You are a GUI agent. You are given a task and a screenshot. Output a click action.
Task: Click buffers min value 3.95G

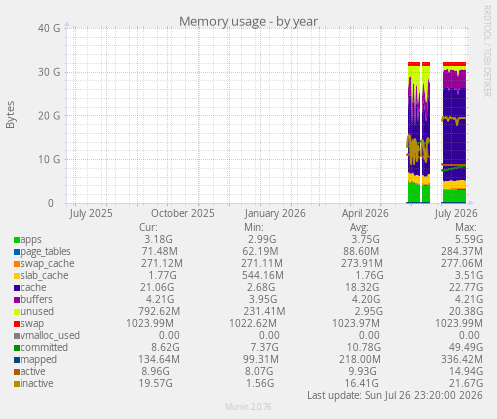pyautogui.click(x=263, y=299)
